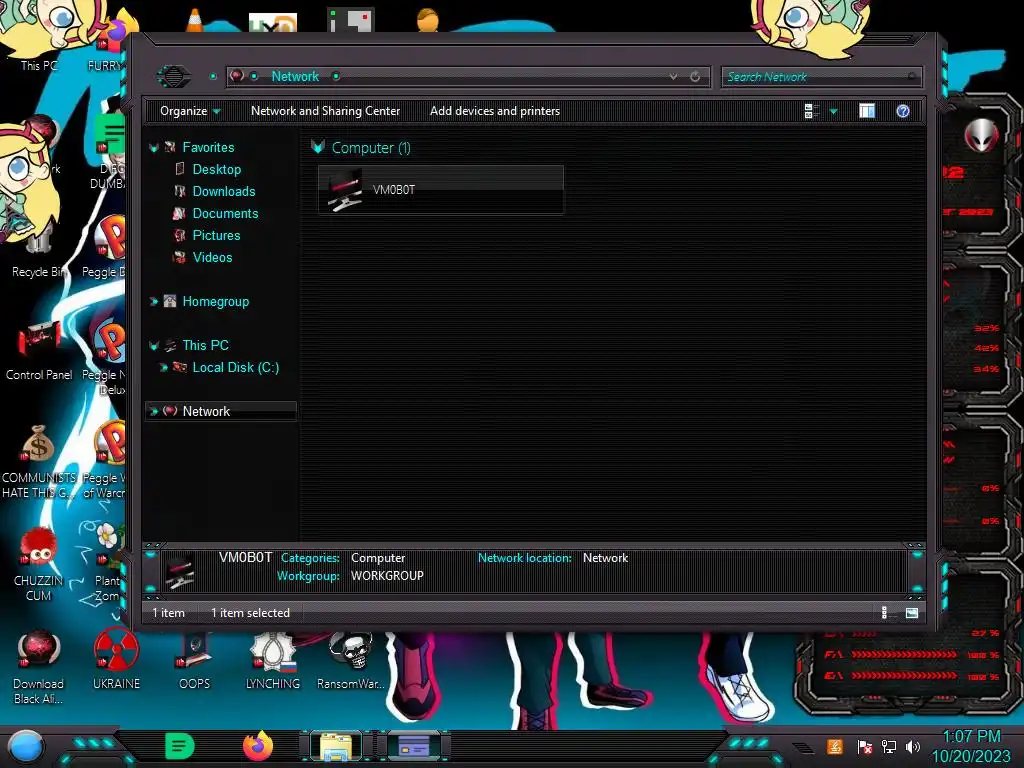1024x768 pixels.
Task: Switch to details view in status bar
Action: pos(884,613)
